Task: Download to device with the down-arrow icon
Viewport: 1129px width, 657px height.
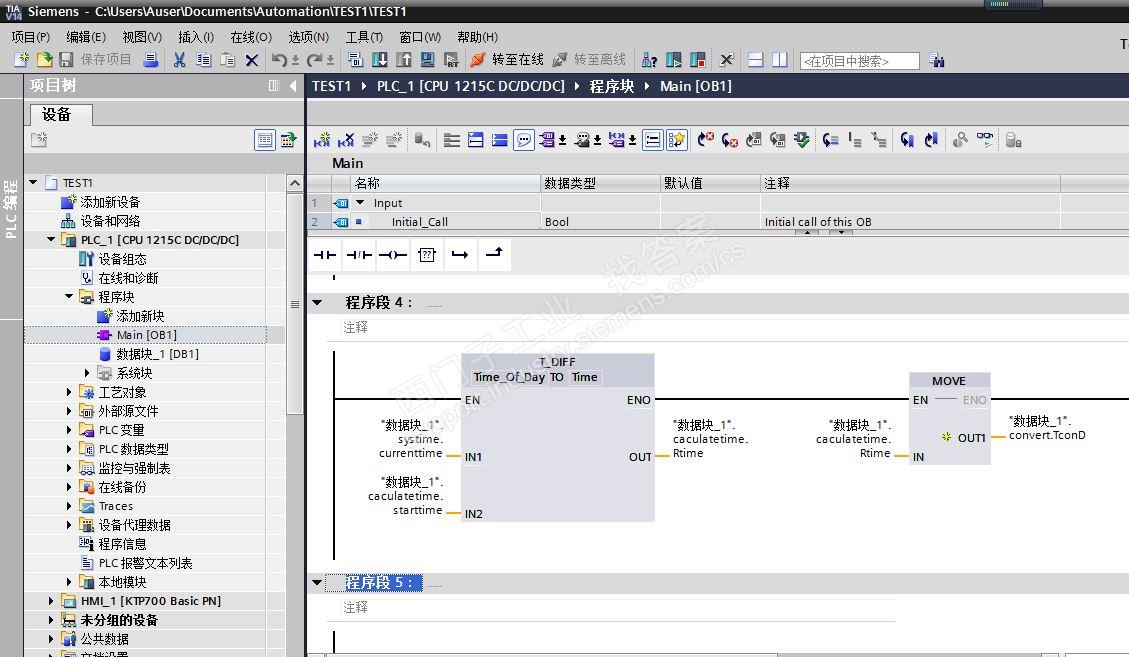Action: click(x=379, y=60)
